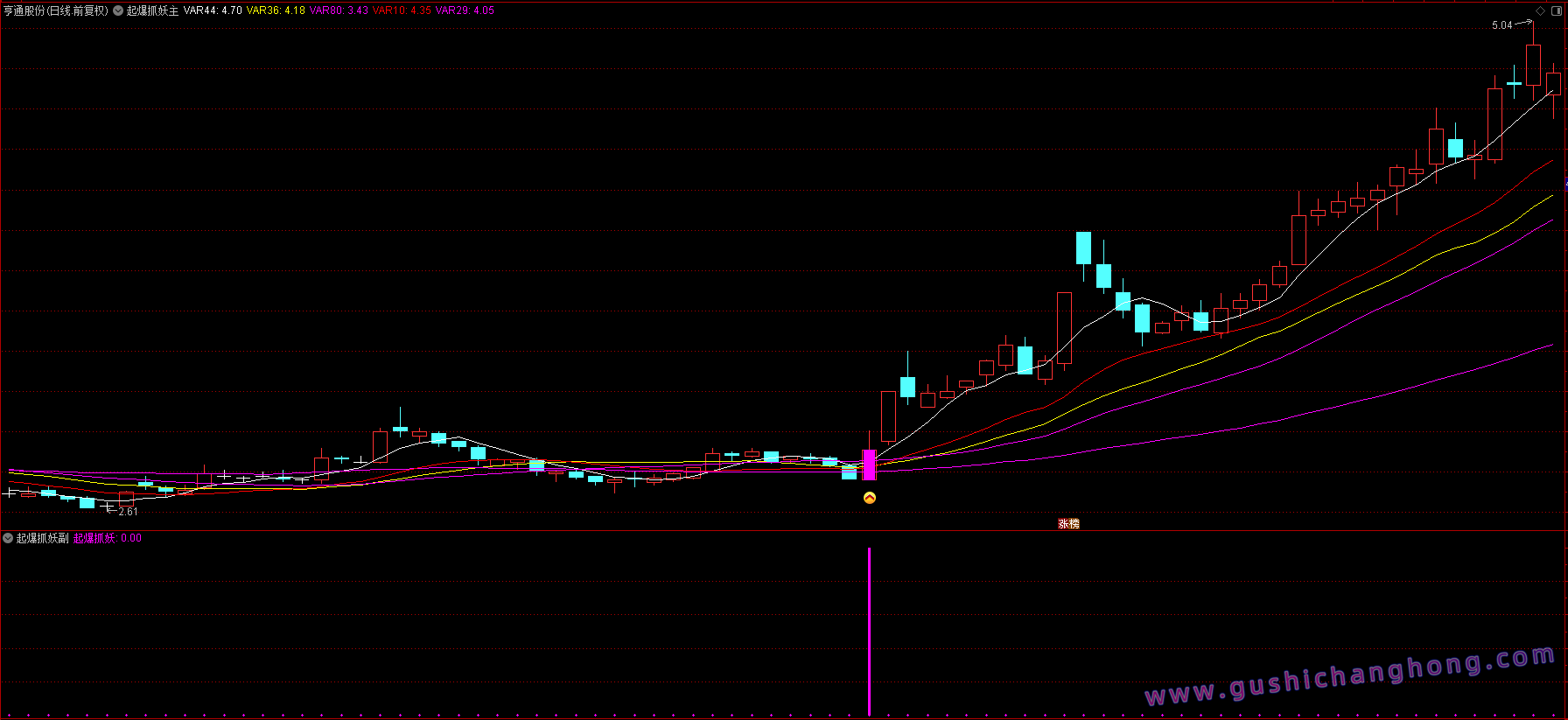Open the 起爆抓妖主 indicator dropdown arrow
Viewport: 1568px width, 720px height.
[x=118, y=10]
